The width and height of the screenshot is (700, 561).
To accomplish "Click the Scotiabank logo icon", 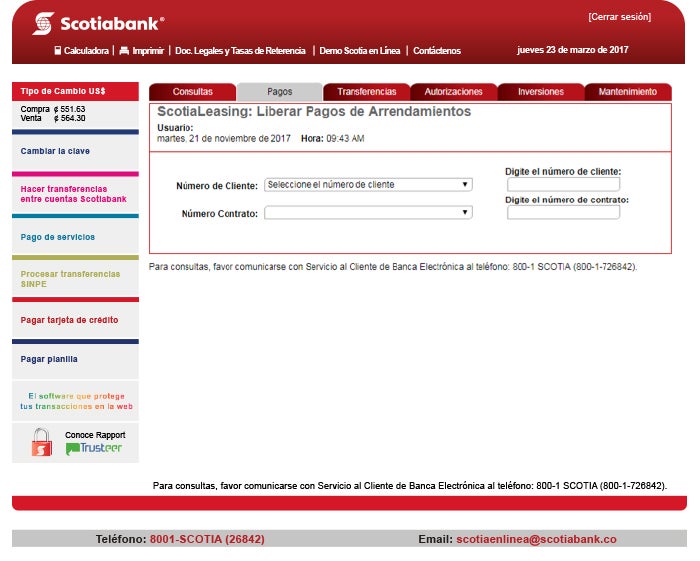I will [x=43, y=23].
